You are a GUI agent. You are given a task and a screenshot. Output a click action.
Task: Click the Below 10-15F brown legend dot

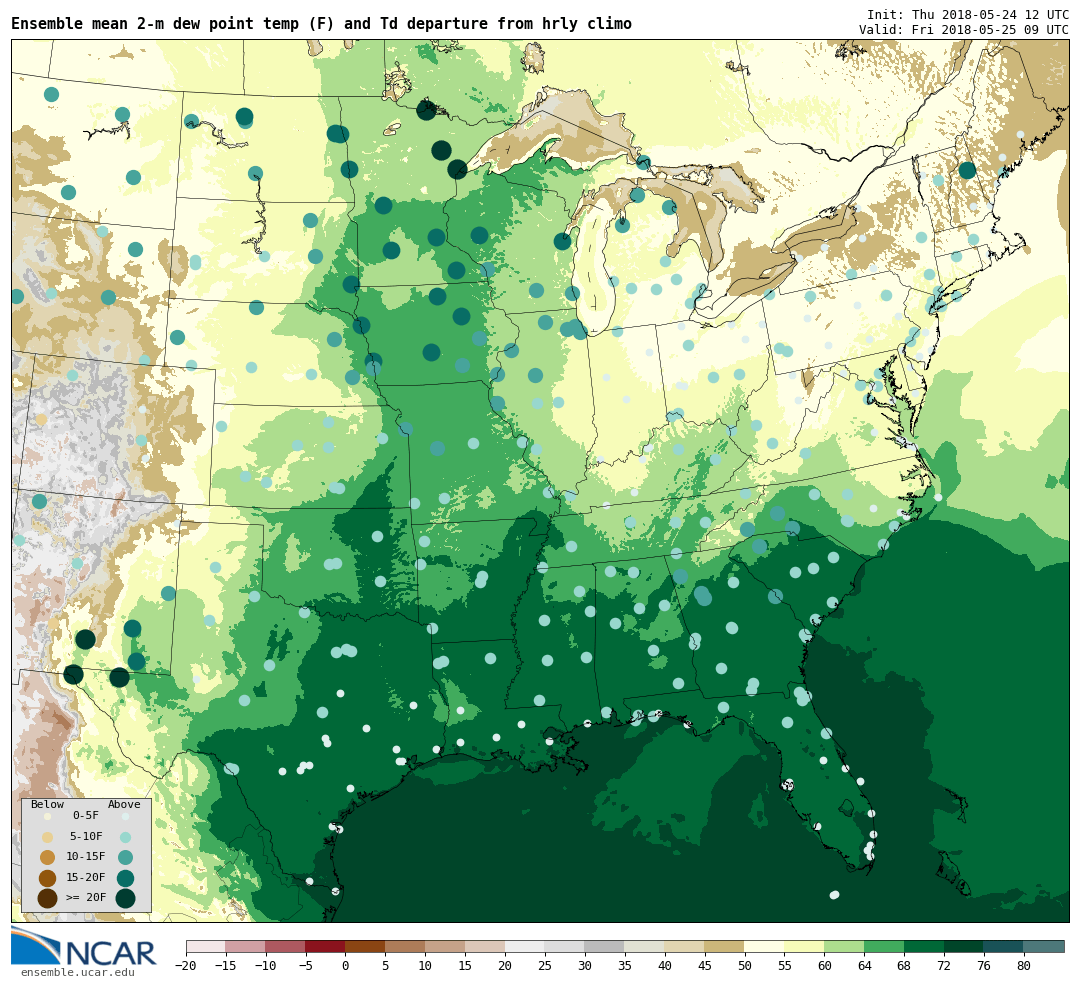48,858
